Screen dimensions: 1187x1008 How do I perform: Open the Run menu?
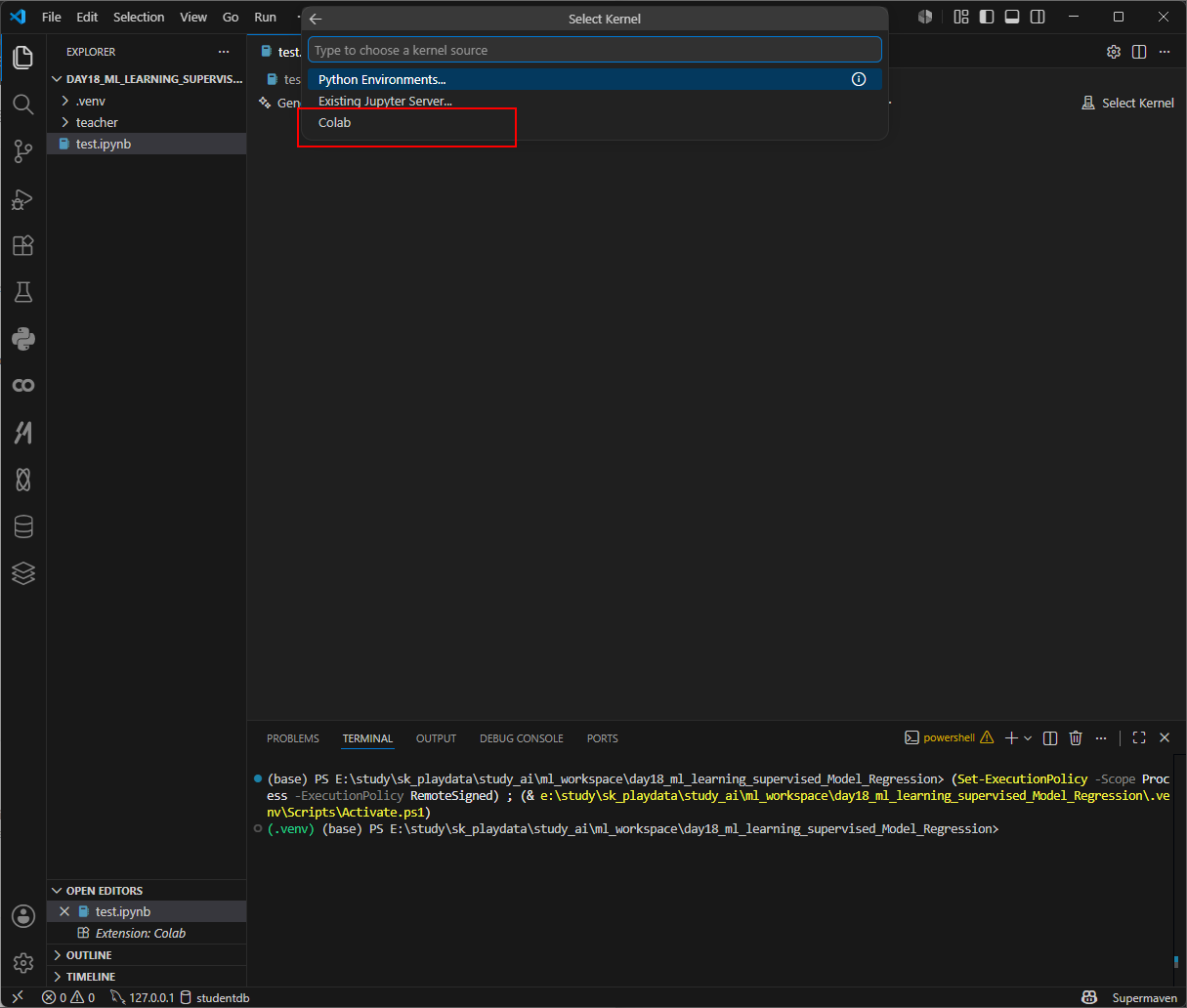point(266,17)
